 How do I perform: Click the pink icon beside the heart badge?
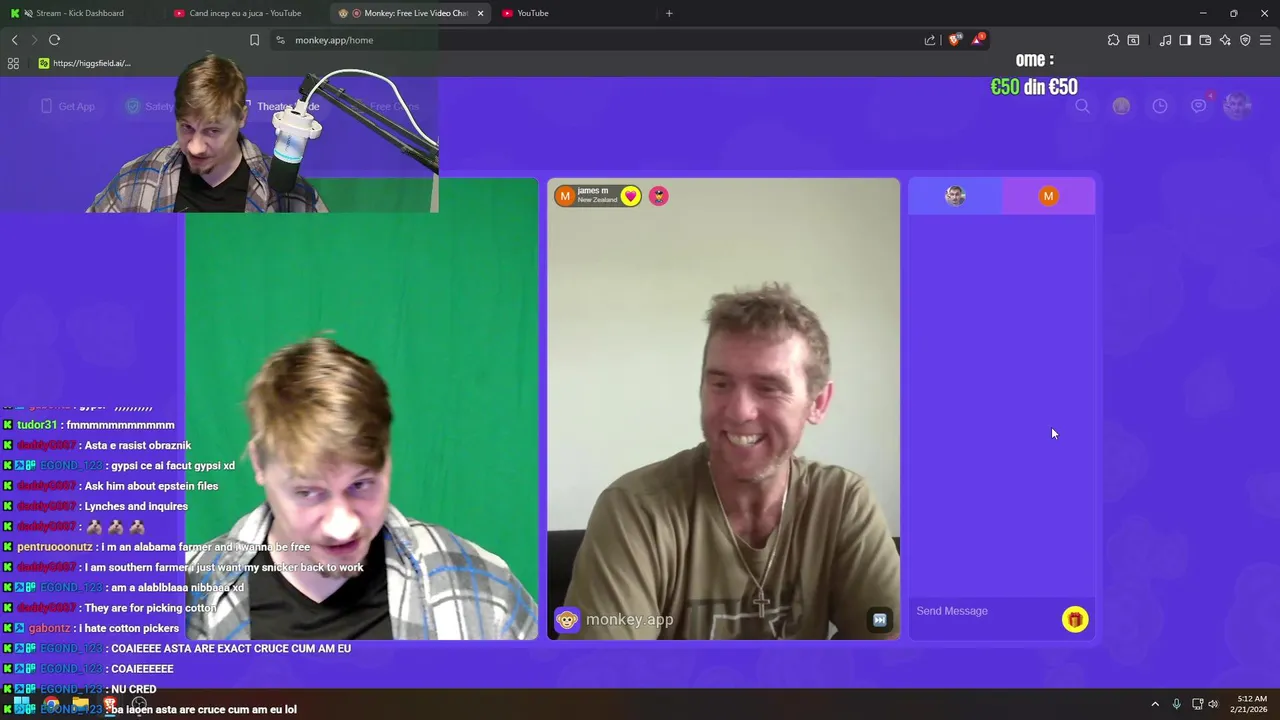click(658, 196)
